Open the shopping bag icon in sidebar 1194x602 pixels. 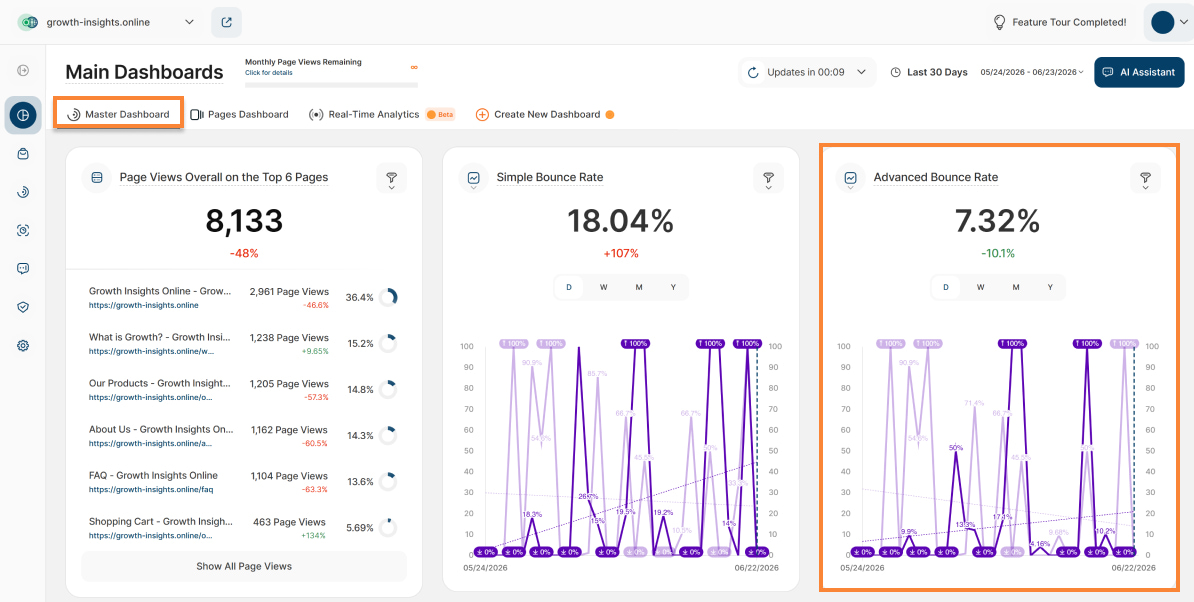coord(23,154)
